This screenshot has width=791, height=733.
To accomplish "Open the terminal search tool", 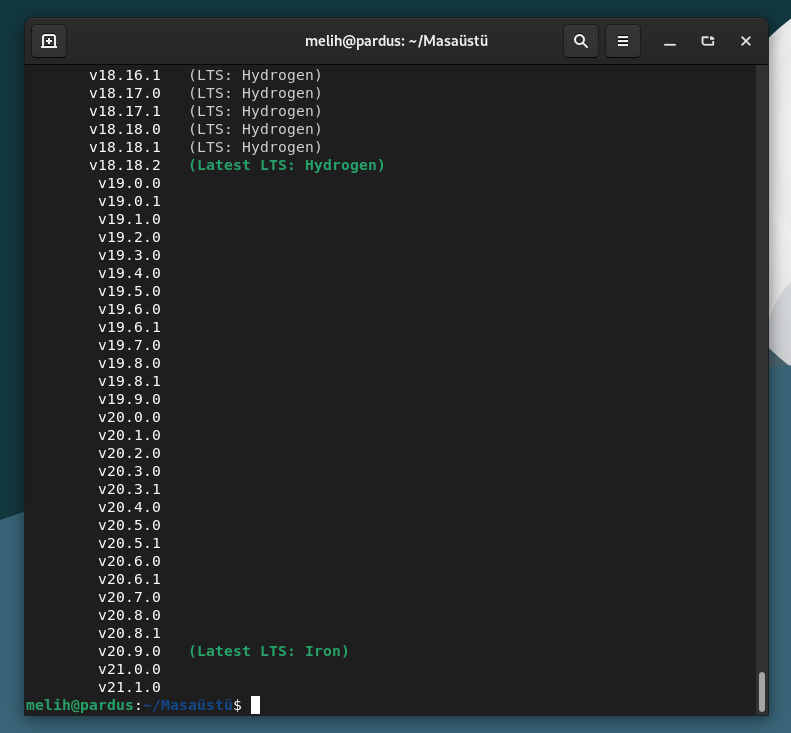I will point(581,41).
